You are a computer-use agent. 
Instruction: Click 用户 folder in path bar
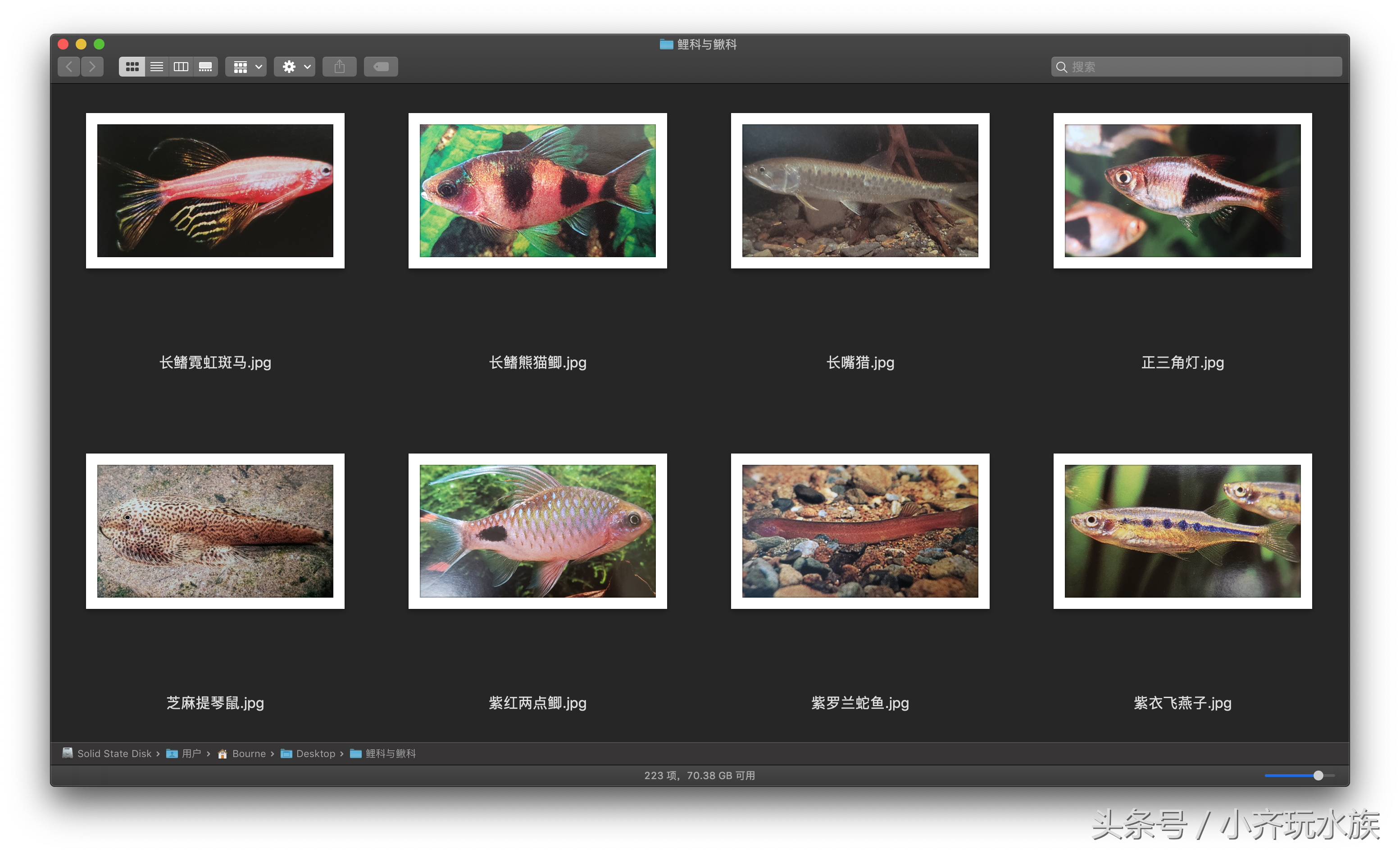(x=183, y=753)
